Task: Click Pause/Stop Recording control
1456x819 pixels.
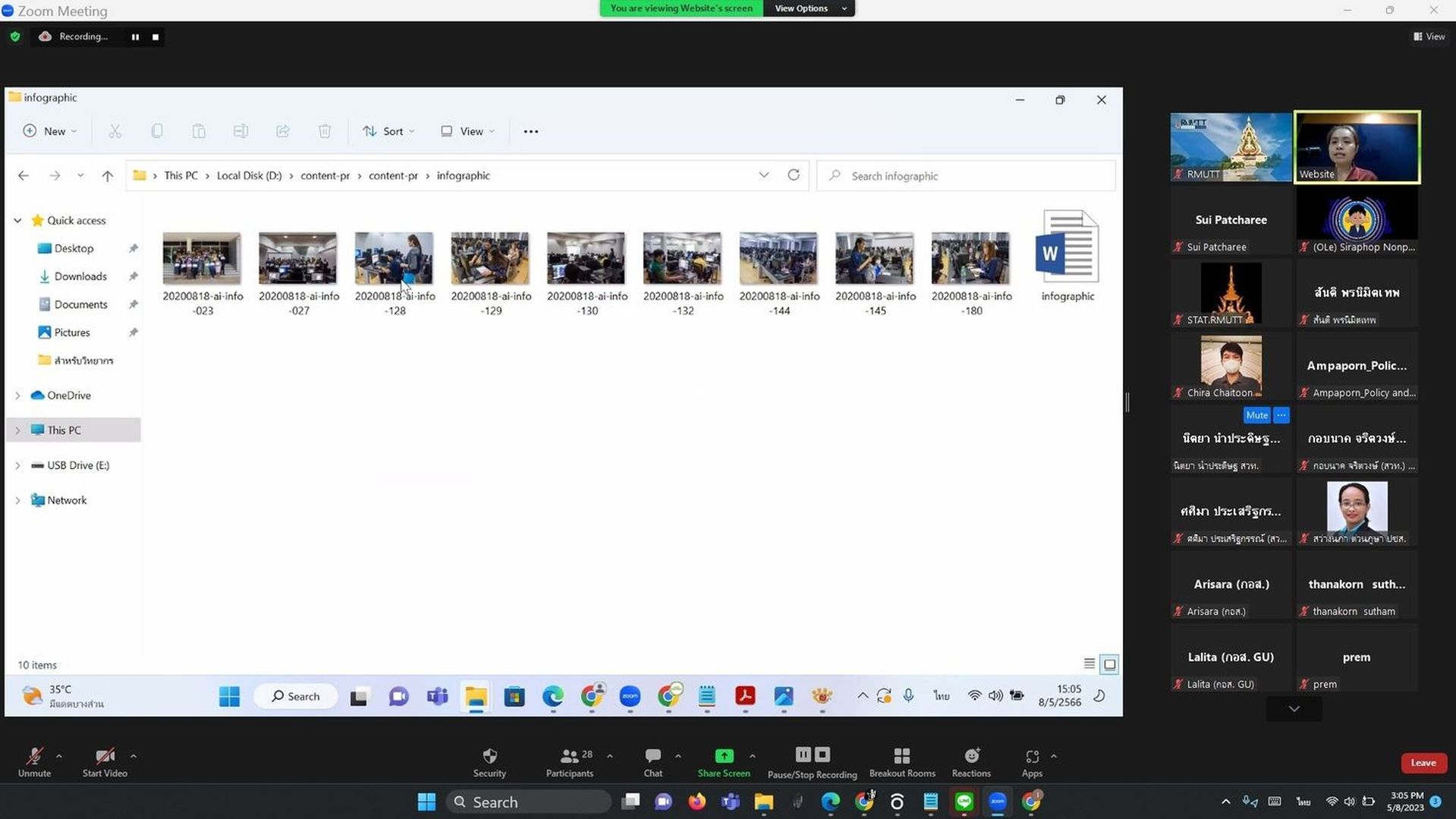Action: pyautogui.click(x=812, y=762)
